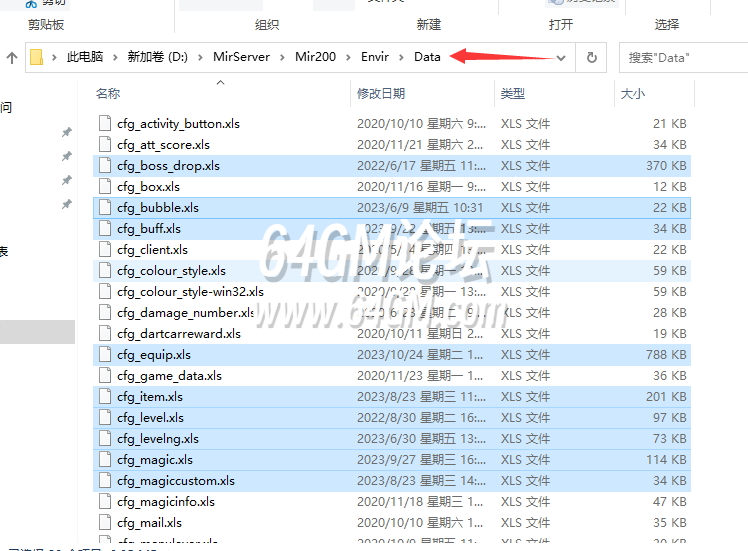Screen dimensions: 748x551
Task: Click file name cfg_item.xls
Action: (x=150, y=397)
